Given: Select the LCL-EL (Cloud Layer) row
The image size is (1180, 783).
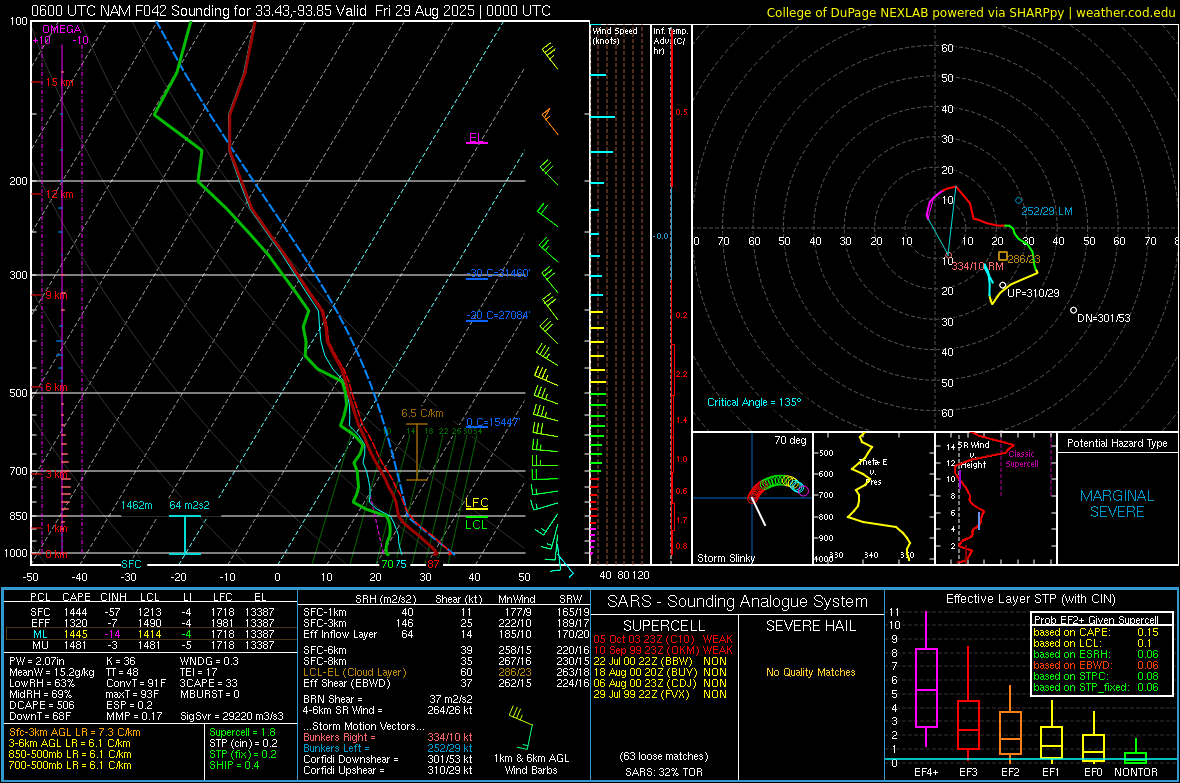Looking at the screenshot, I should tap(446, 672).
